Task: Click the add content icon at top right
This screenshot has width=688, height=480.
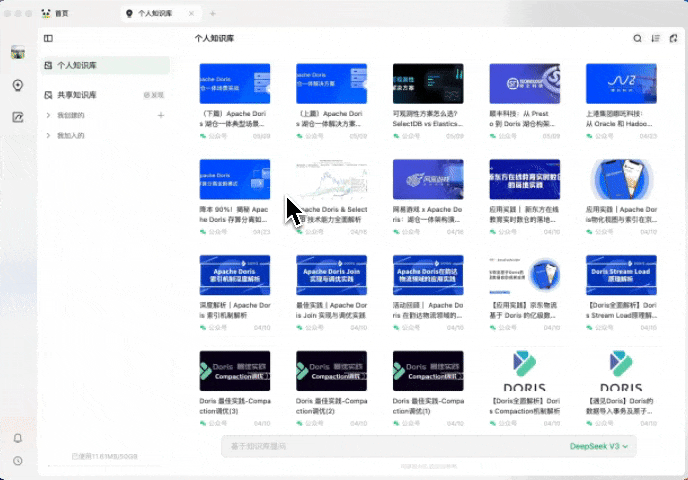Action: click(x=674, y=39)
